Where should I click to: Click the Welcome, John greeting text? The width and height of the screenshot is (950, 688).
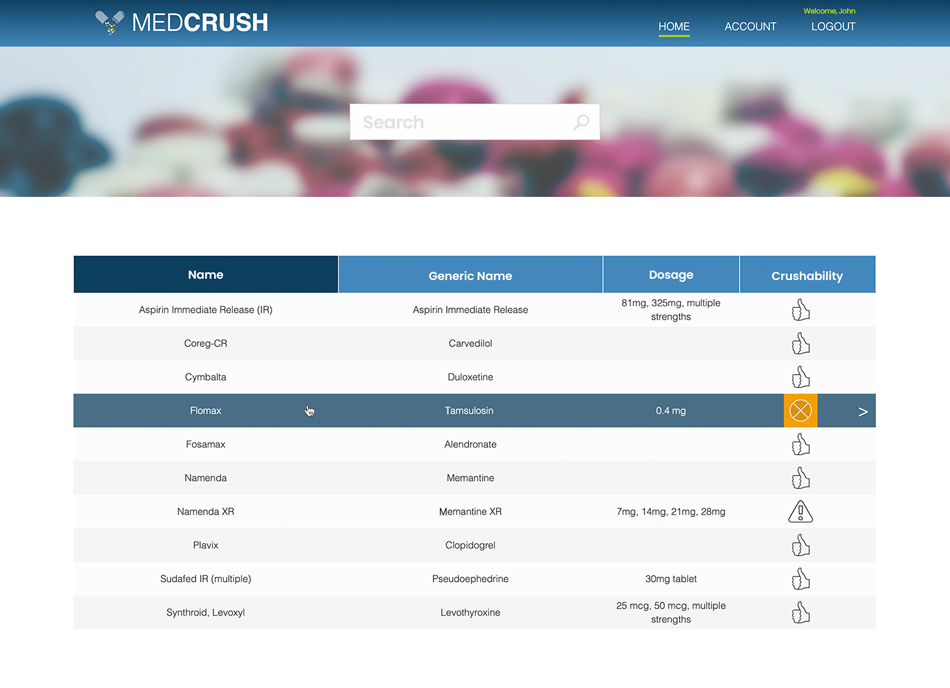829,11
